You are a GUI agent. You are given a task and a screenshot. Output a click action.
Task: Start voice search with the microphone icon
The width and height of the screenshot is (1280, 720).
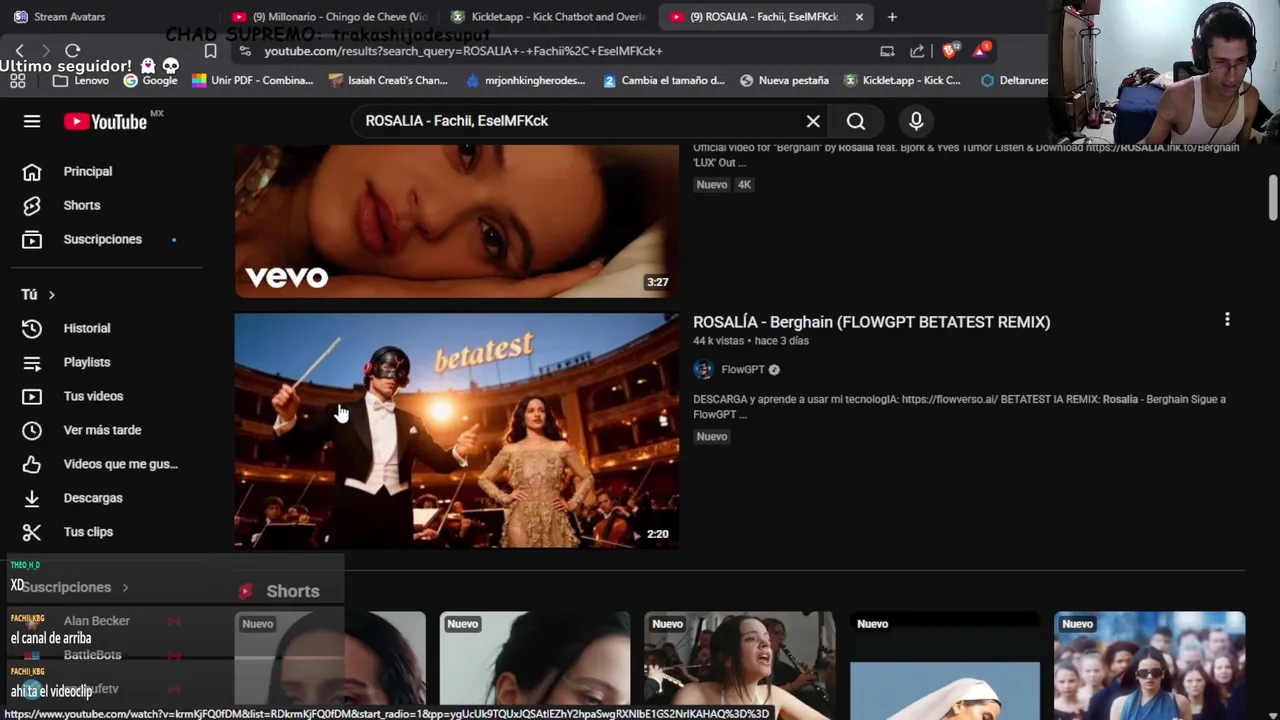[x=916, y=121]
